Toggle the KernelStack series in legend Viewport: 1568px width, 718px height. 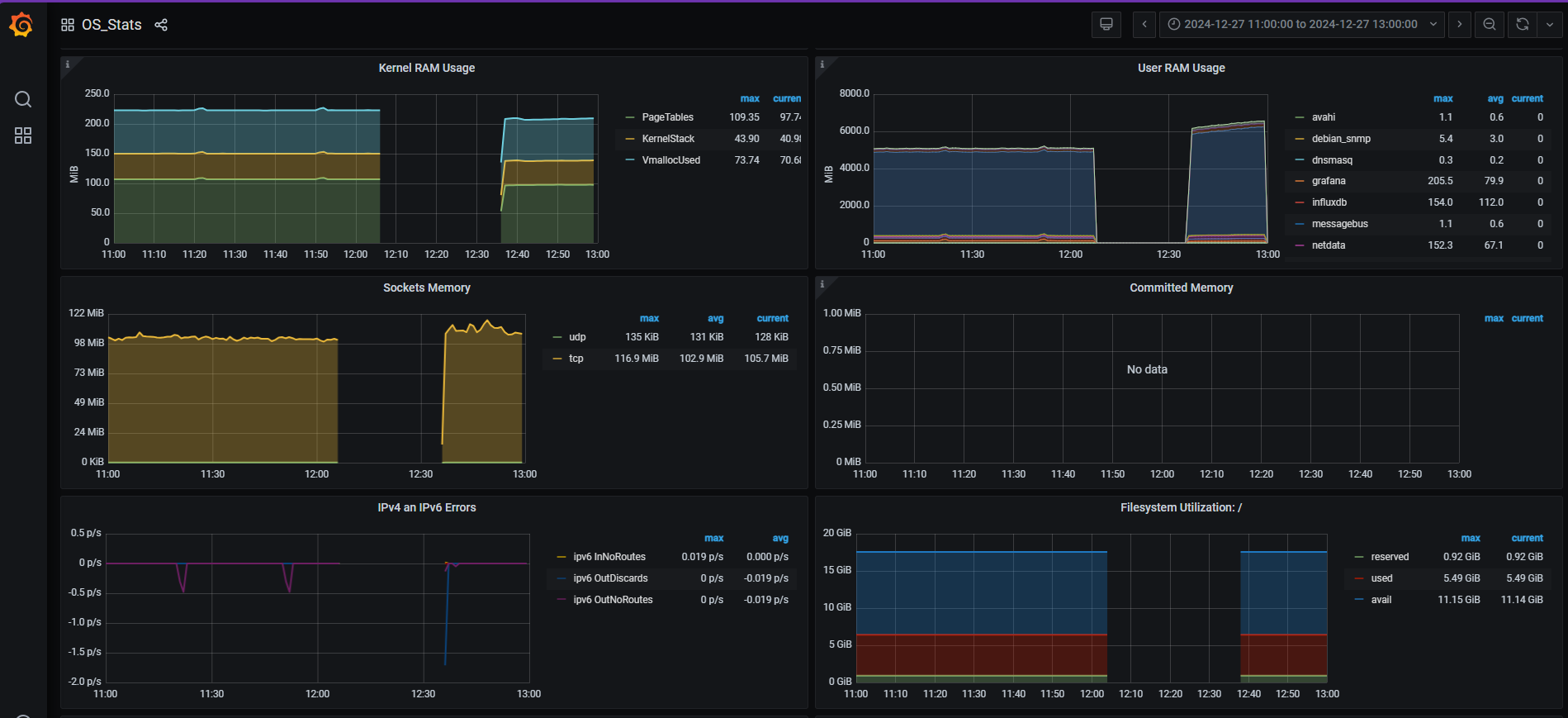pos(668,139)
